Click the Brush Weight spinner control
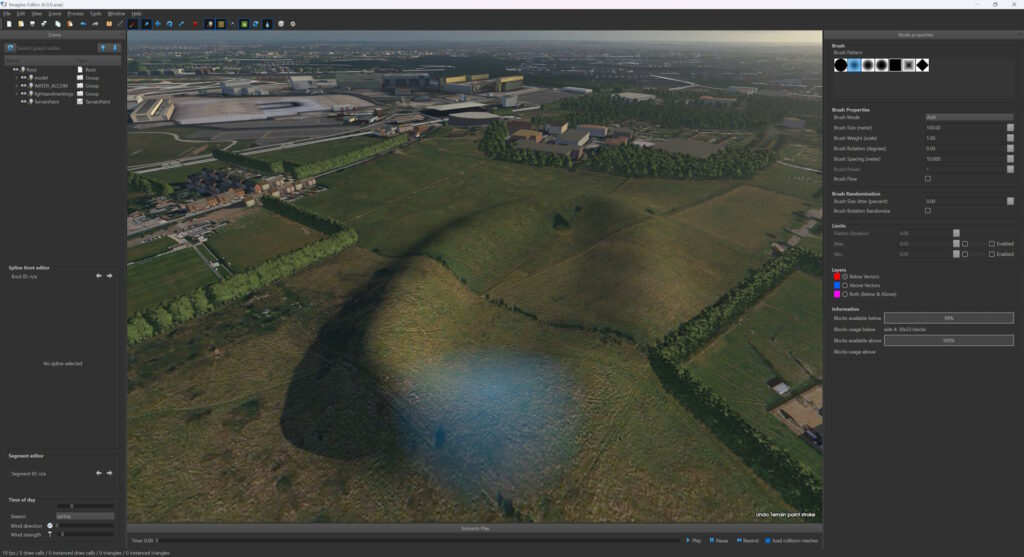The image size is (1024, 557). 1010,138
